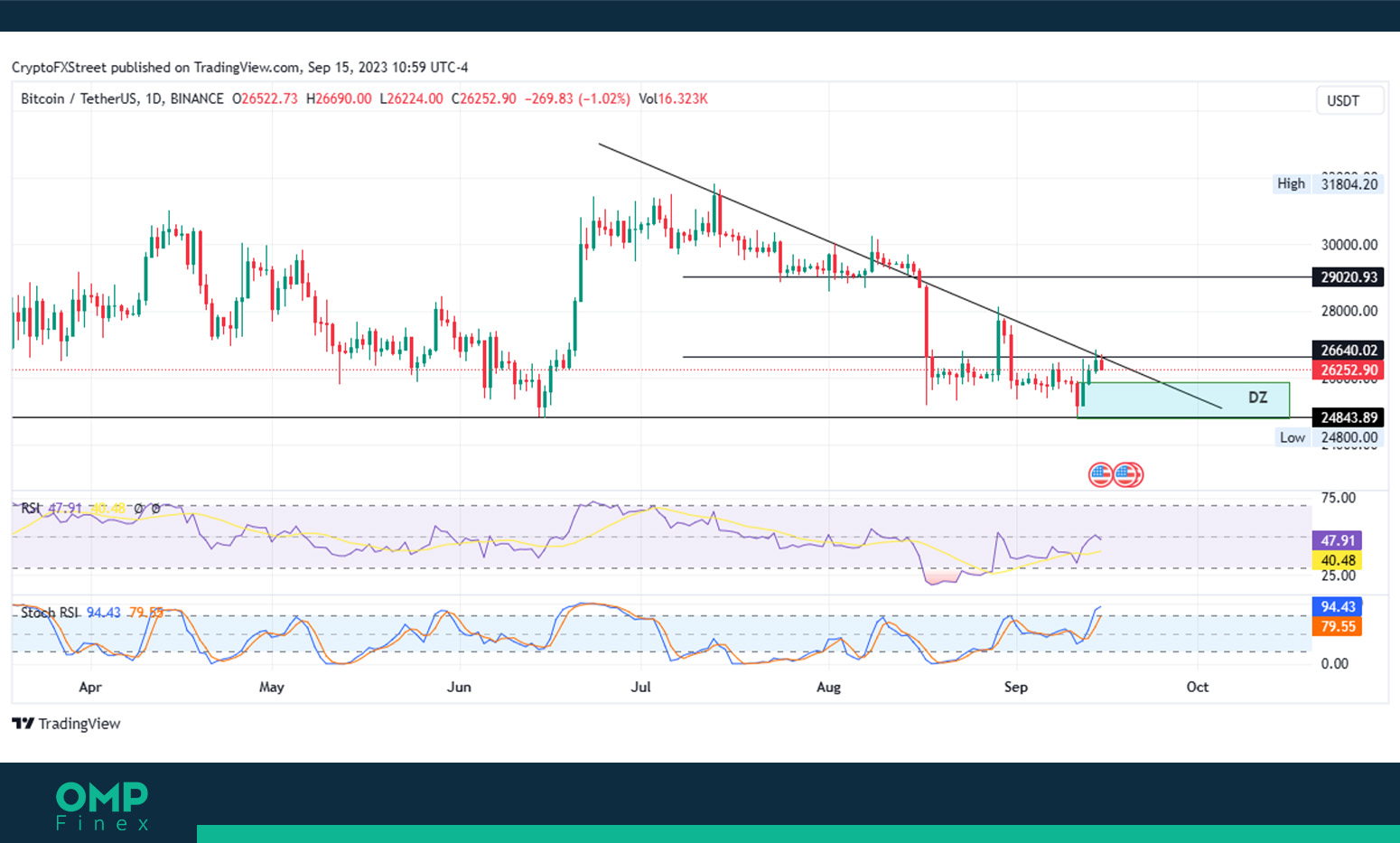Click the Apr label on time axis
This screenshot has width=1400, height=843.
(90, 687)
